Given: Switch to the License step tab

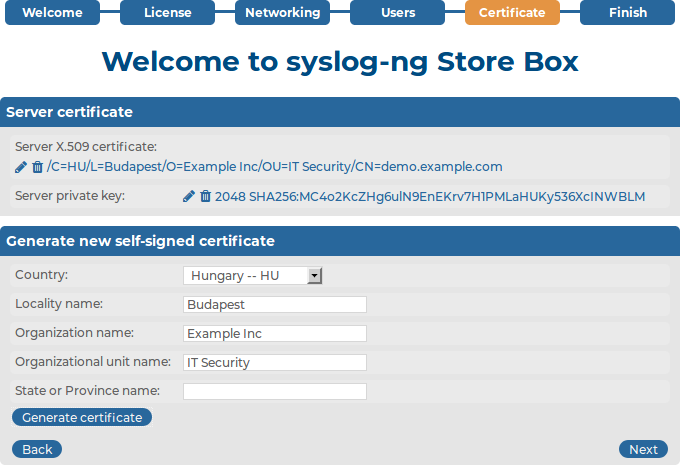Looking at the screenshot, I should click(x=167, y=13).
